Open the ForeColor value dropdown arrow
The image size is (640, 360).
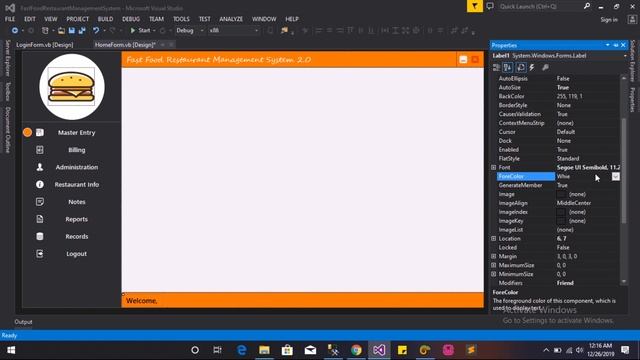click(x=616, y=176)
